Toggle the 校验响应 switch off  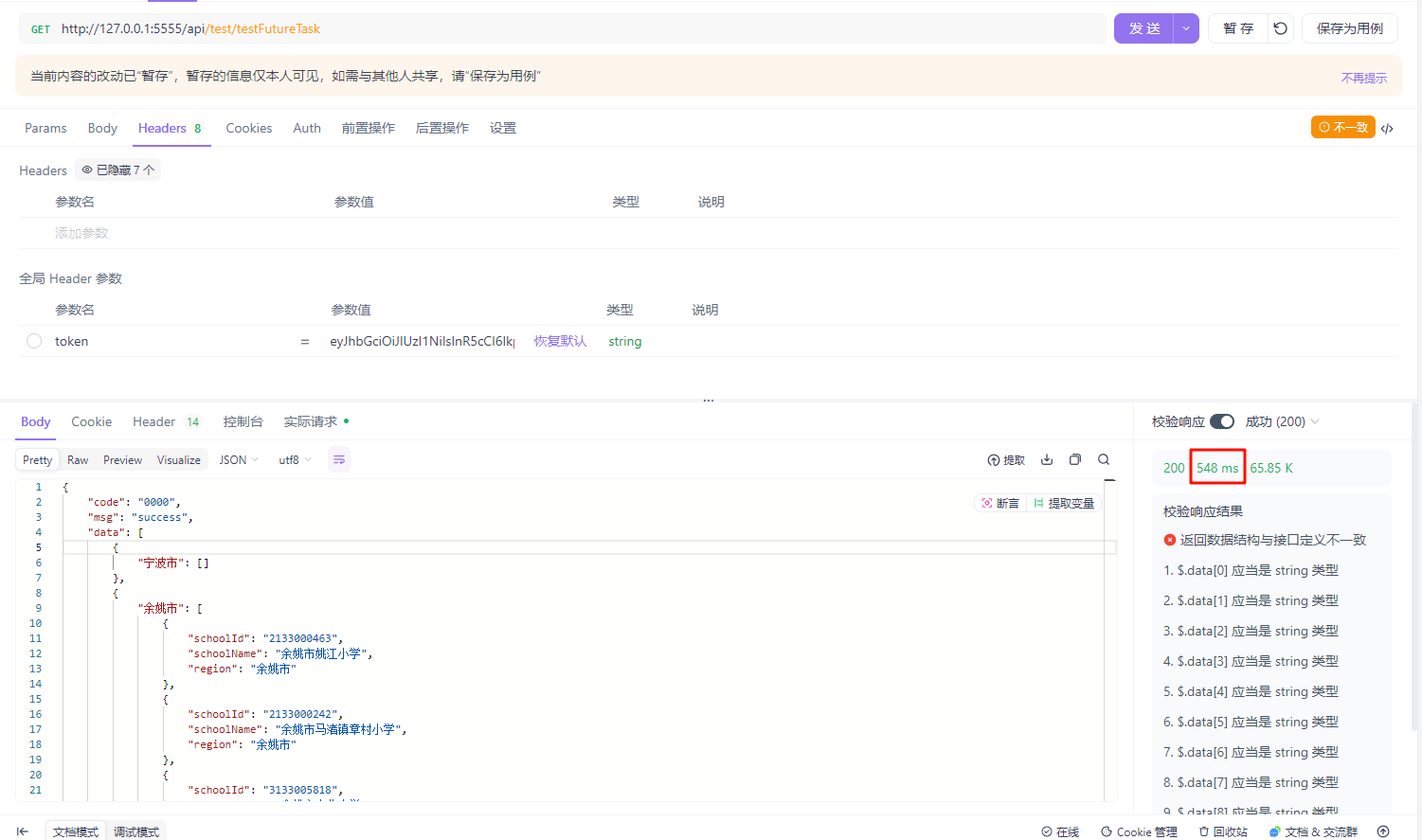1221,421
